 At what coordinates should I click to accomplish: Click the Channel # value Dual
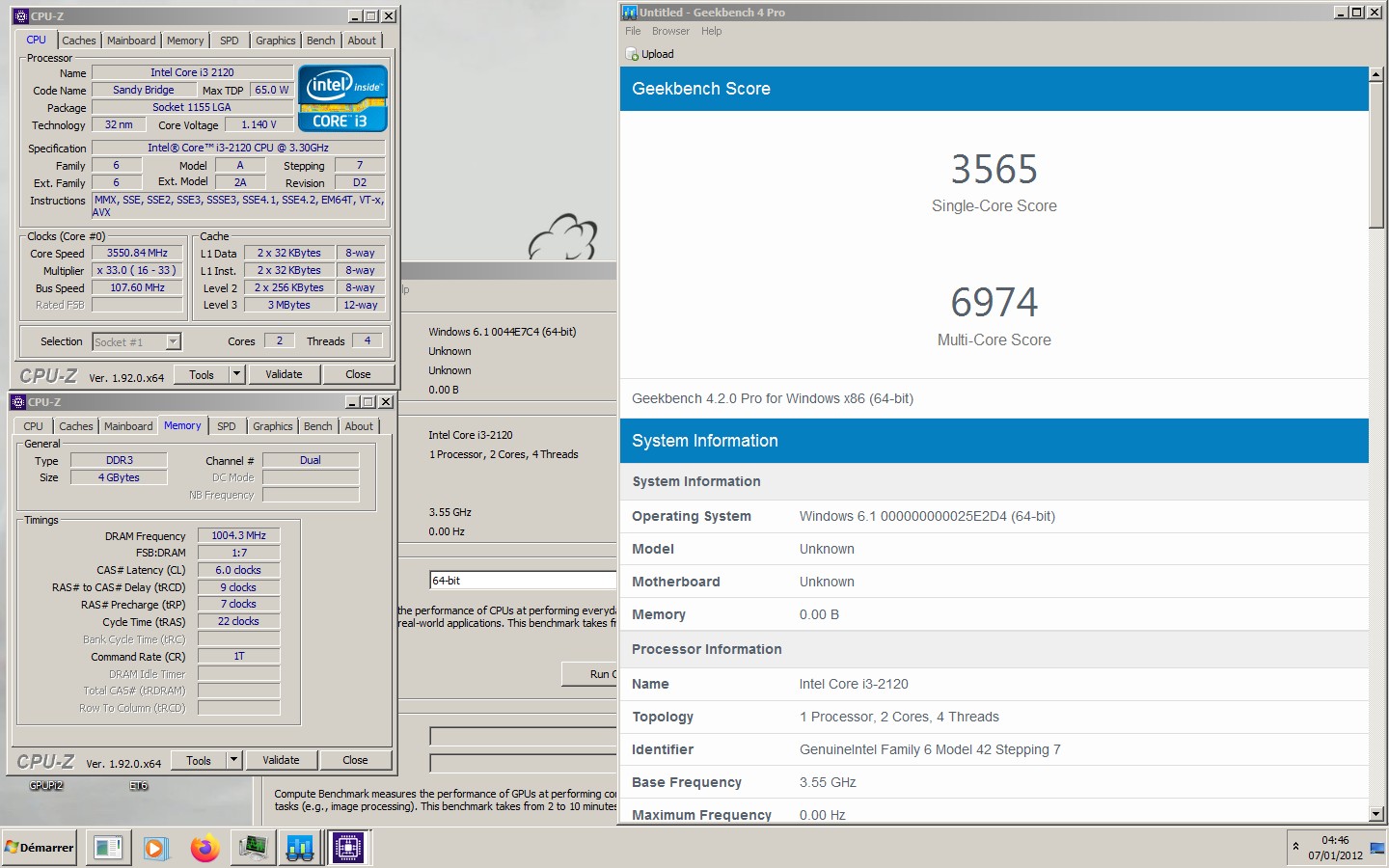[x=311, y=460]
